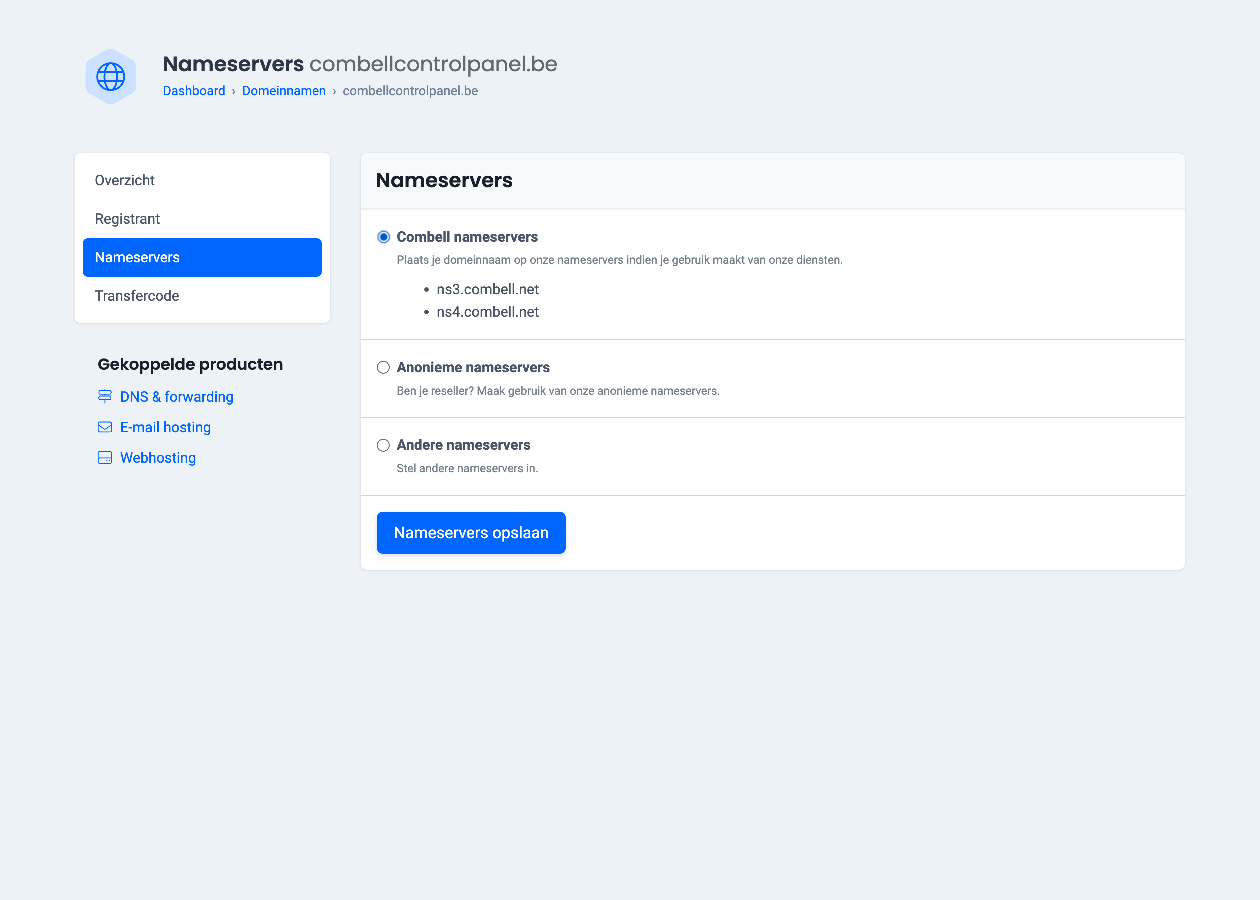Open the Registrant sidebar item
Image resolution: width=1260 pixels, height=900 pixels.
point(202,219)
